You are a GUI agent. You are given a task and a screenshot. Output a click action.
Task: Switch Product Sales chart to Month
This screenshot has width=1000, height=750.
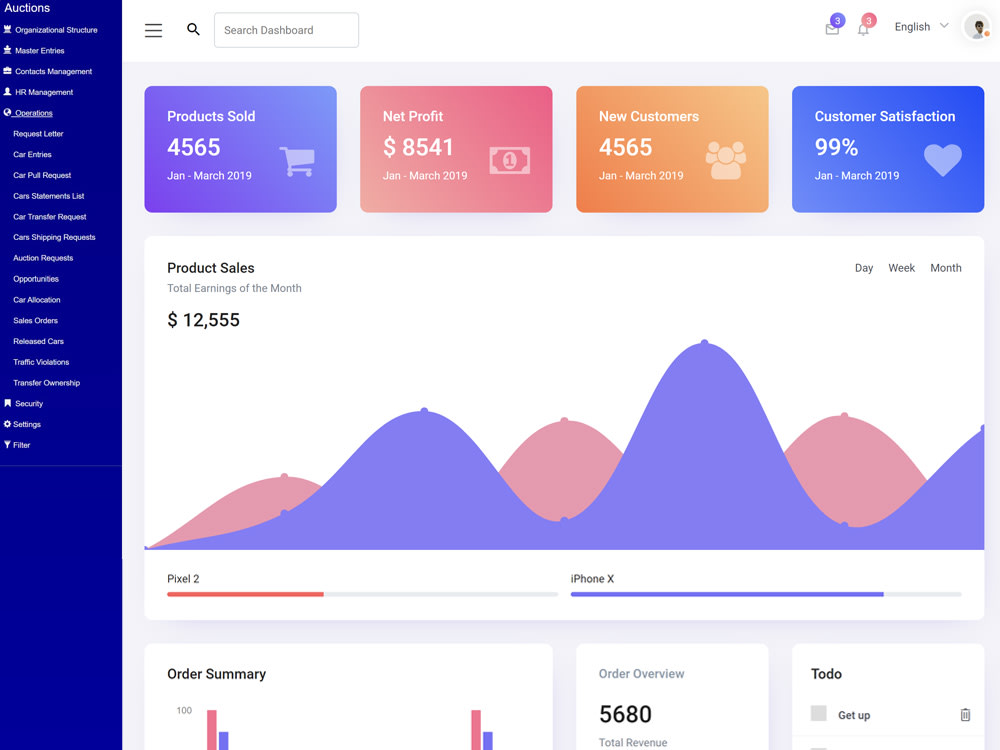pyautogui.click(x=946, y=268)
